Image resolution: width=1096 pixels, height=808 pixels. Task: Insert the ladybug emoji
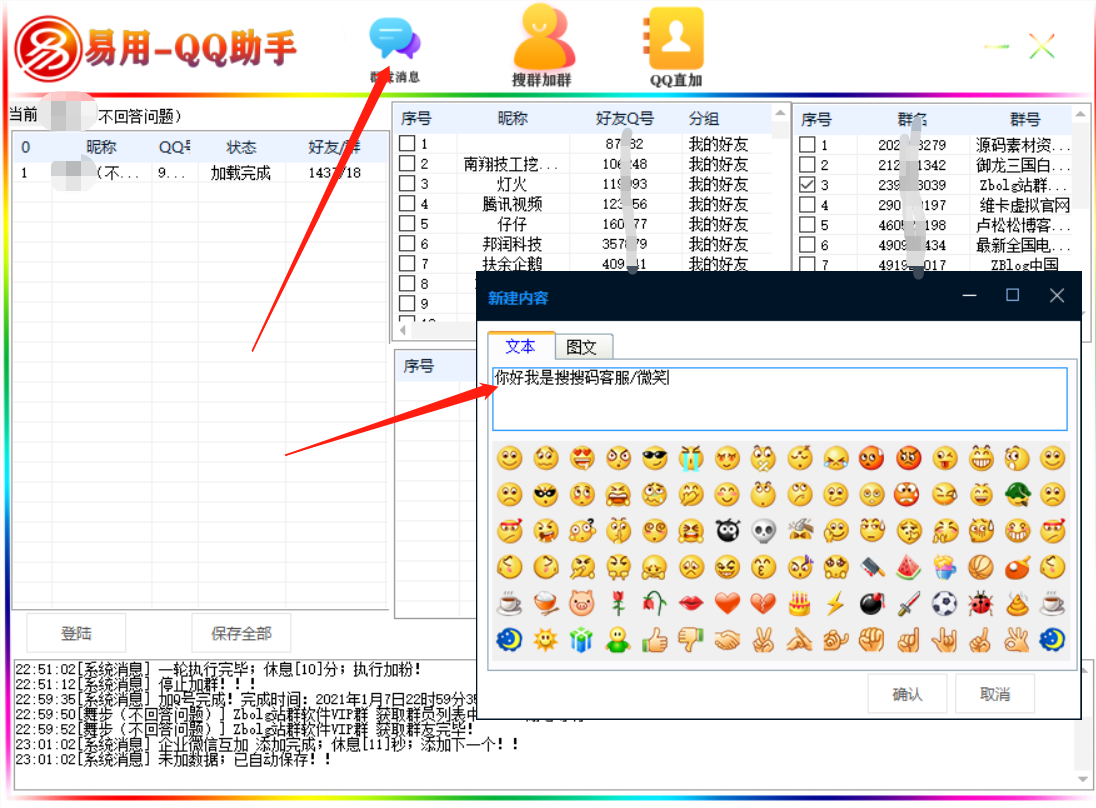pyautogui.click(x=981, y=603)
